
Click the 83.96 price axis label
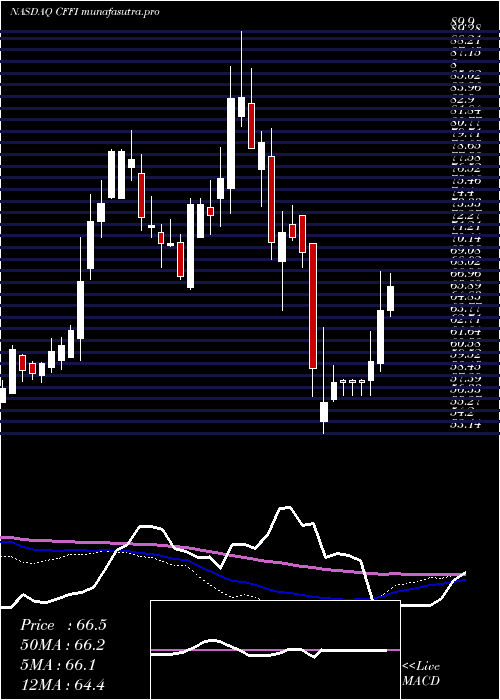pyautogui.click(x=465, y=88)
